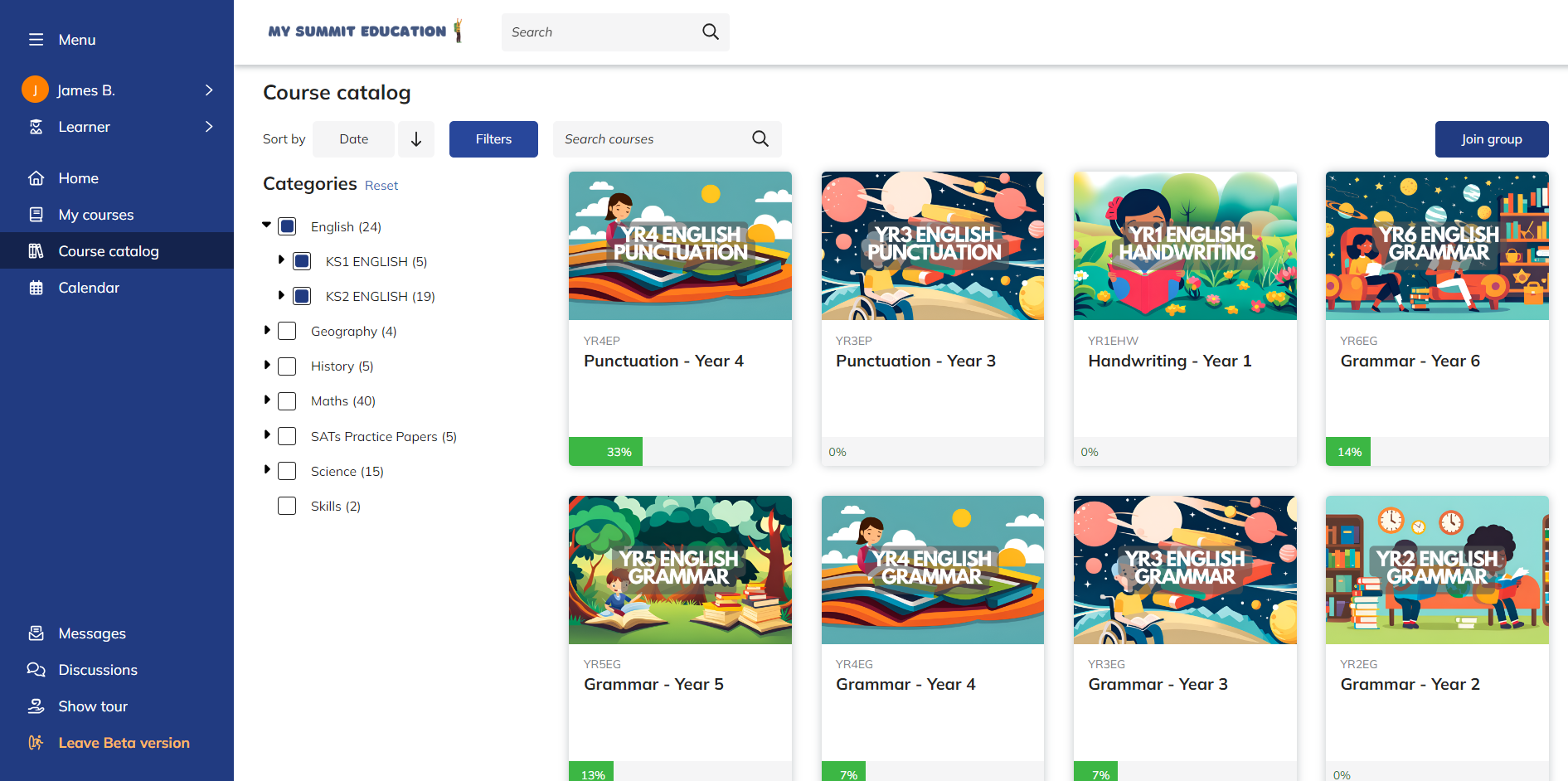Check the English category checkbox
The height and width of the screenshot is (781, 1568).
click(x=287, y=226)
